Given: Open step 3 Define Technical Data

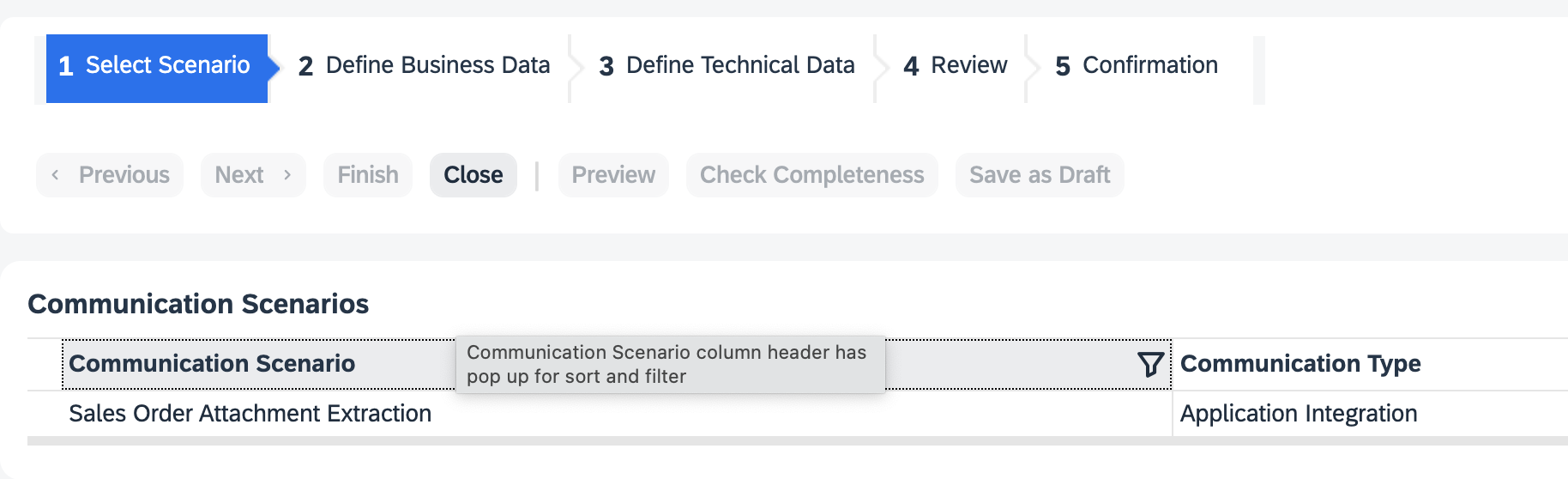Looking at the screenshot, I should tap(727, 66).
